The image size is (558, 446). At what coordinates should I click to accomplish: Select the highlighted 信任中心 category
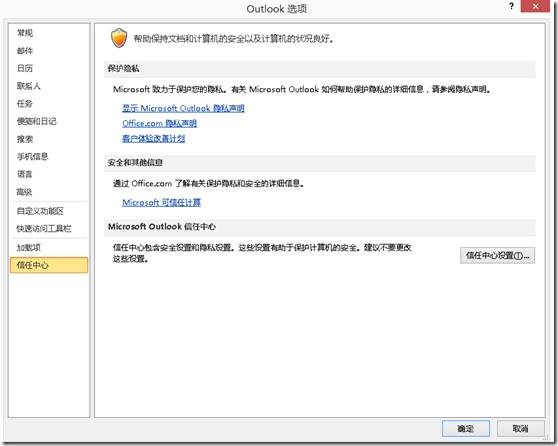tap(49, 265)
